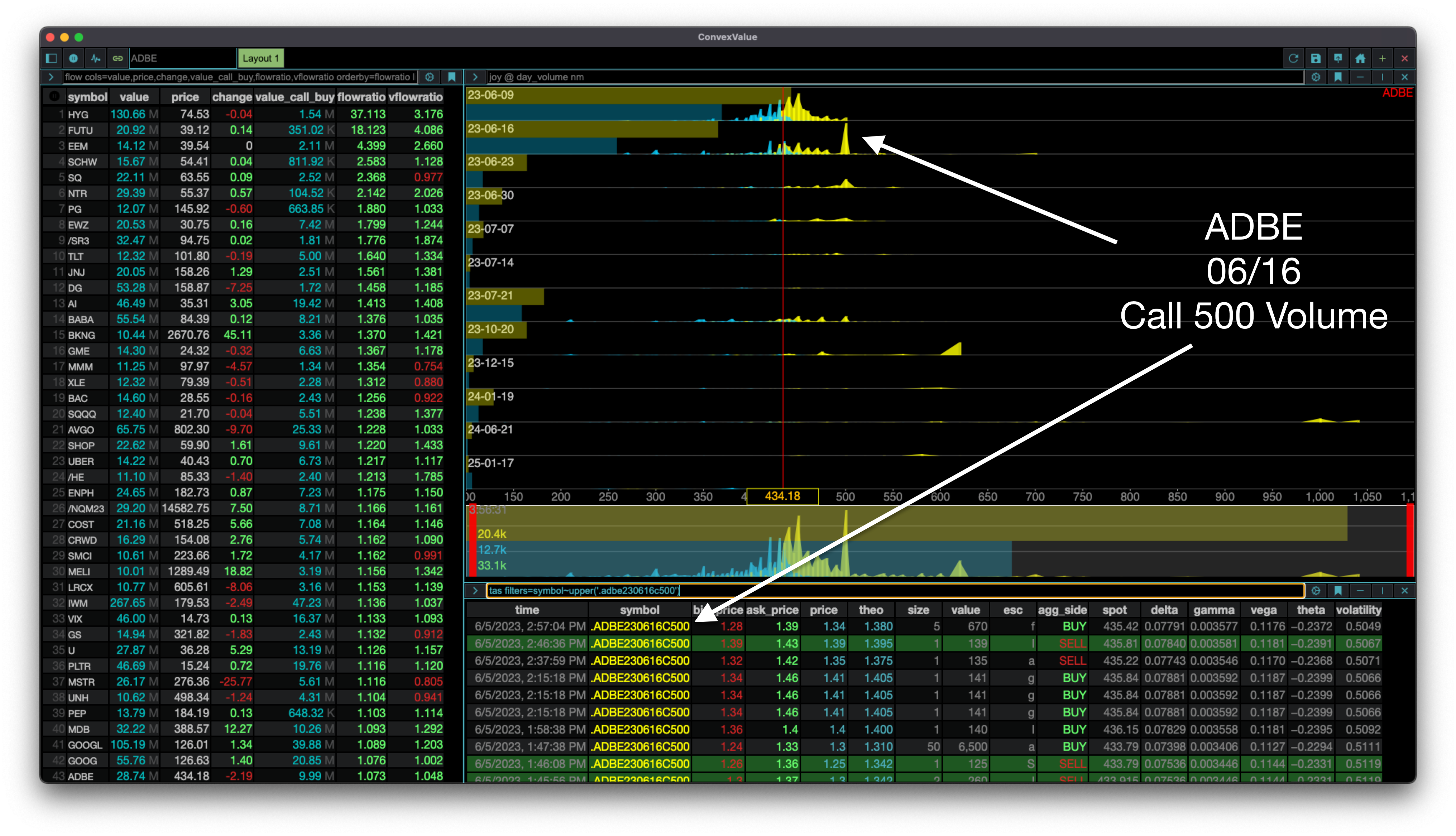Click the pulse activity icon
This screenshot has width=1456, height=836.
click(x=95, y=58)
